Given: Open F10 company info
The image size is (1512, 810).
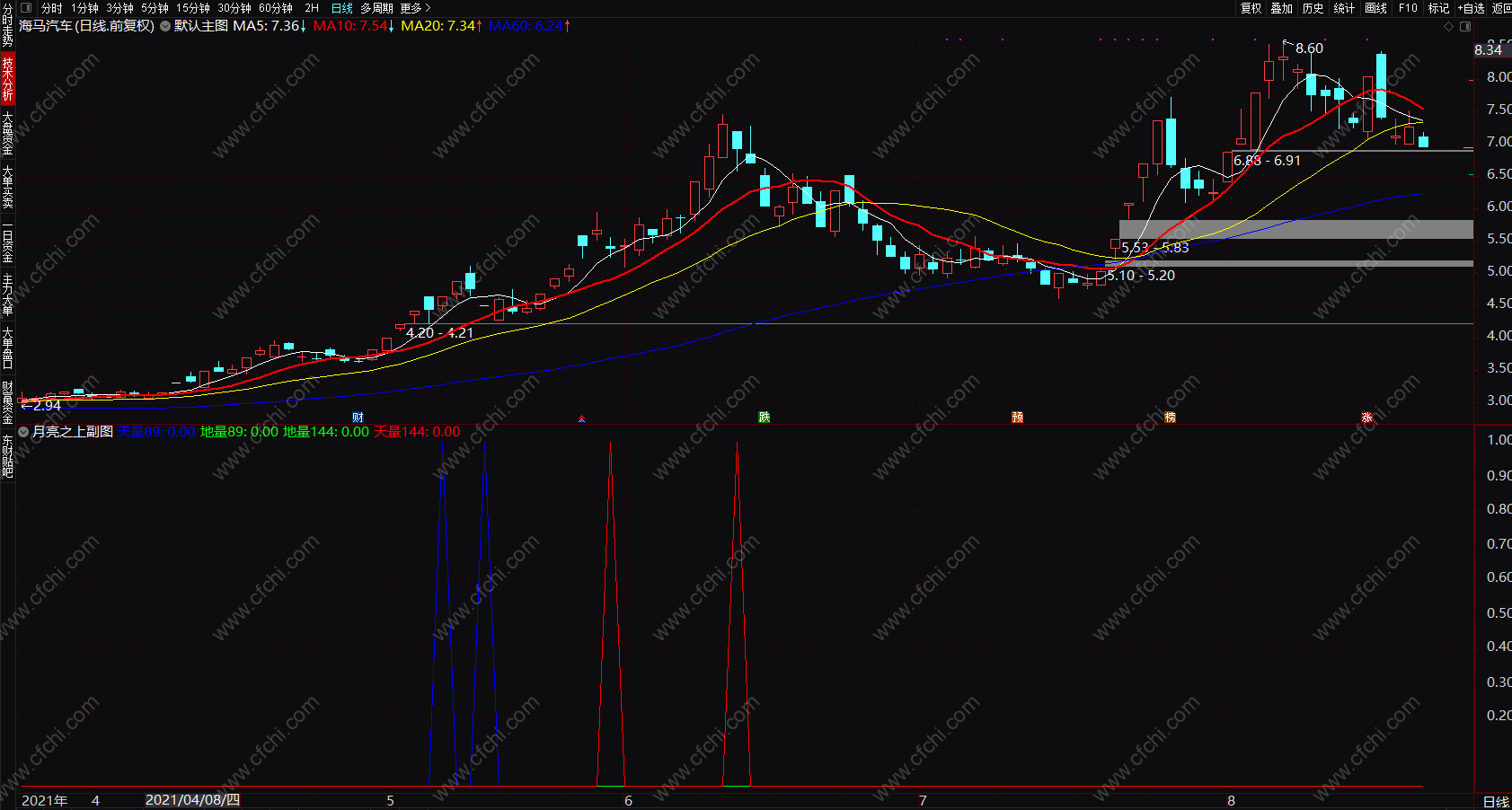Looking at the screenshot, I should tap(1408, 8).
